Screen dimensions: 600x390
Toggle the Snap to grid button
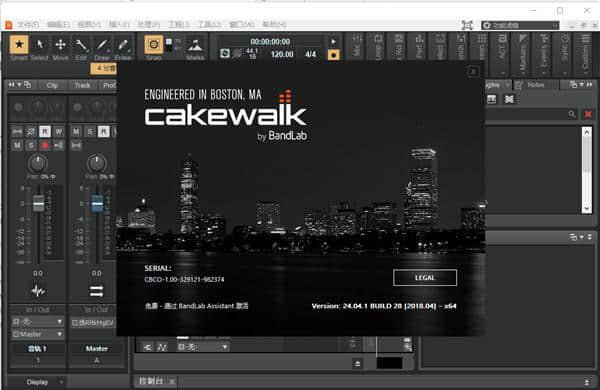(x=153, y=45)
